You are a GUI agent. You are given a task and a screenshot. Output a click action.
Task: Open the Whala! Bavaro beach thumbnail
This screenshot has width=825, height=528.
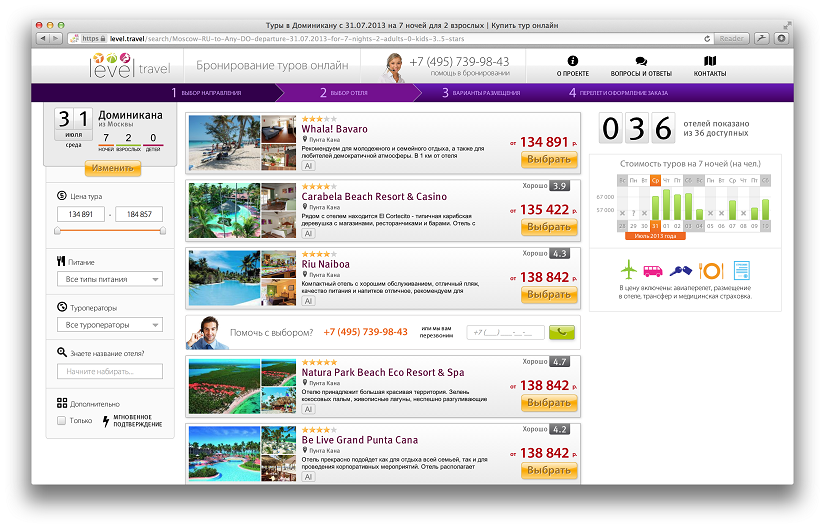click(x=224, y=143)
